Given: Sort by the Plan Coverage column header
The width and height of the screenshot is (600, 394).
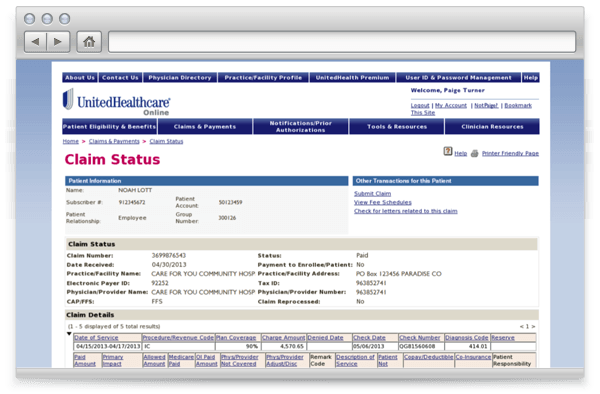Looking at the screenshot, I should click(236, 338).
